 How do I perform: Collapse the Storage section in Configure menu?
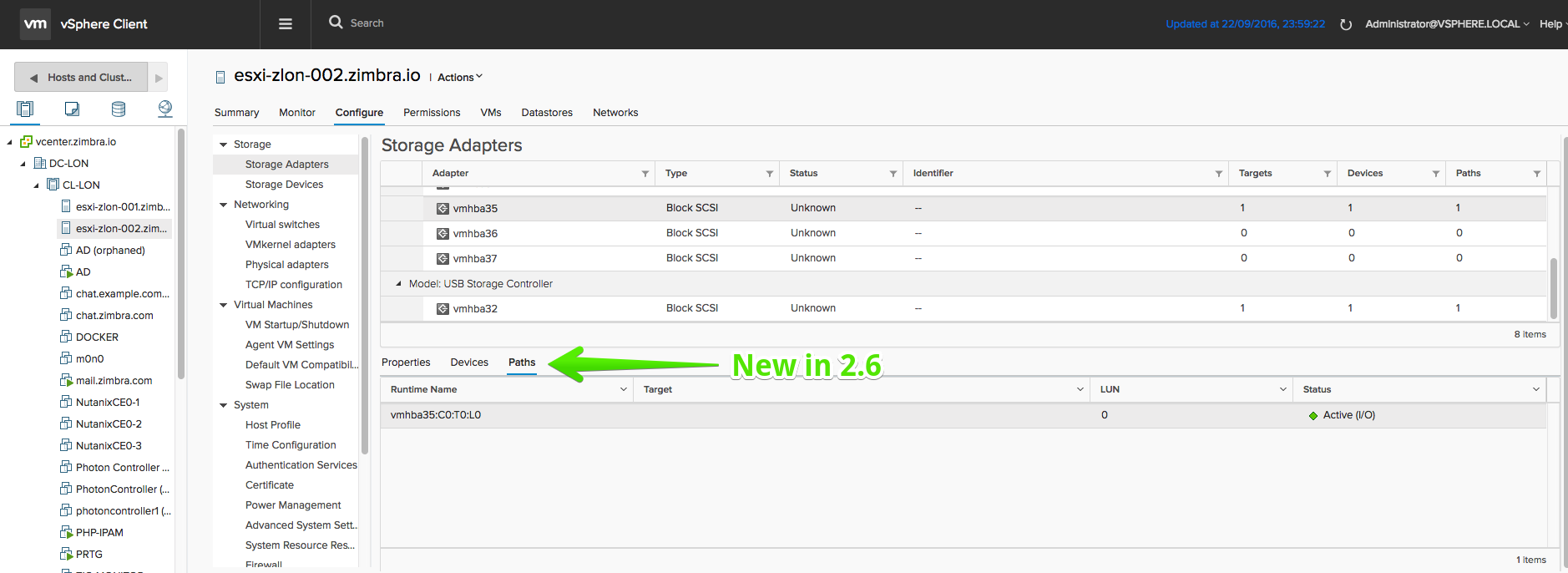[224, 145]
